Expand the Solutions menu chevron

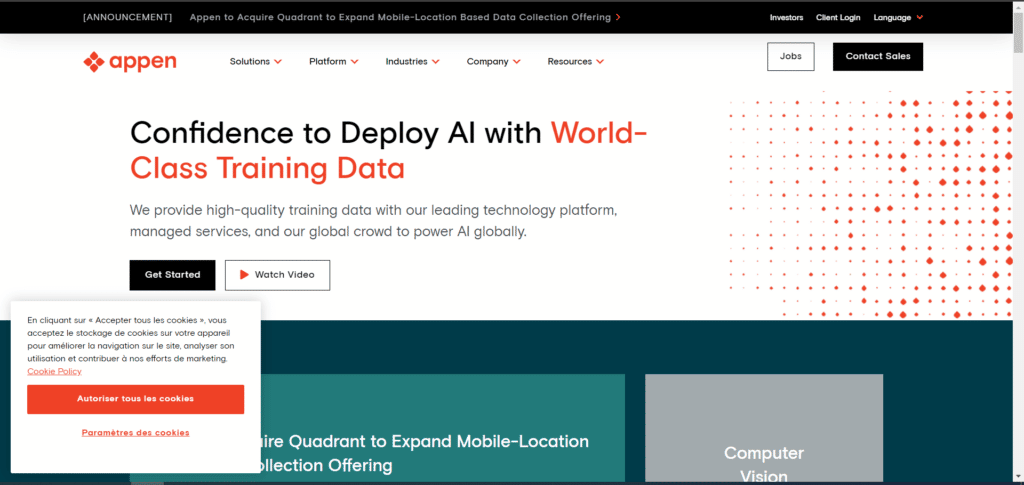click(278, 62)
